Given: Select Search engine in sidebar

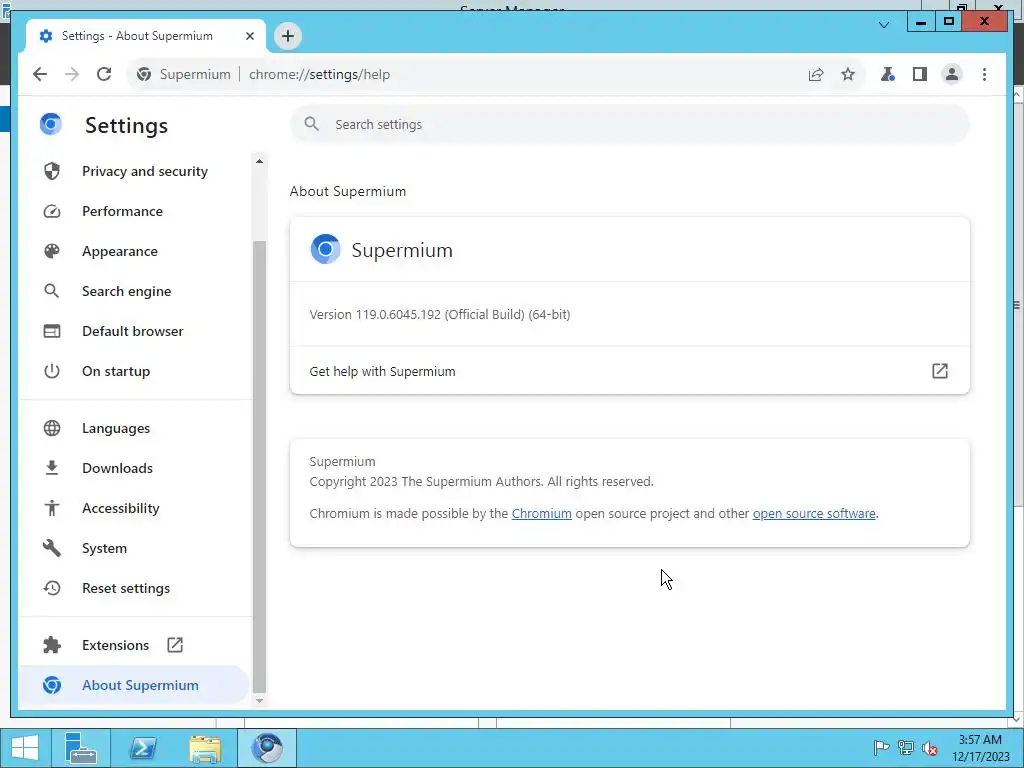Looking at the screenshot, I should 134,291.
